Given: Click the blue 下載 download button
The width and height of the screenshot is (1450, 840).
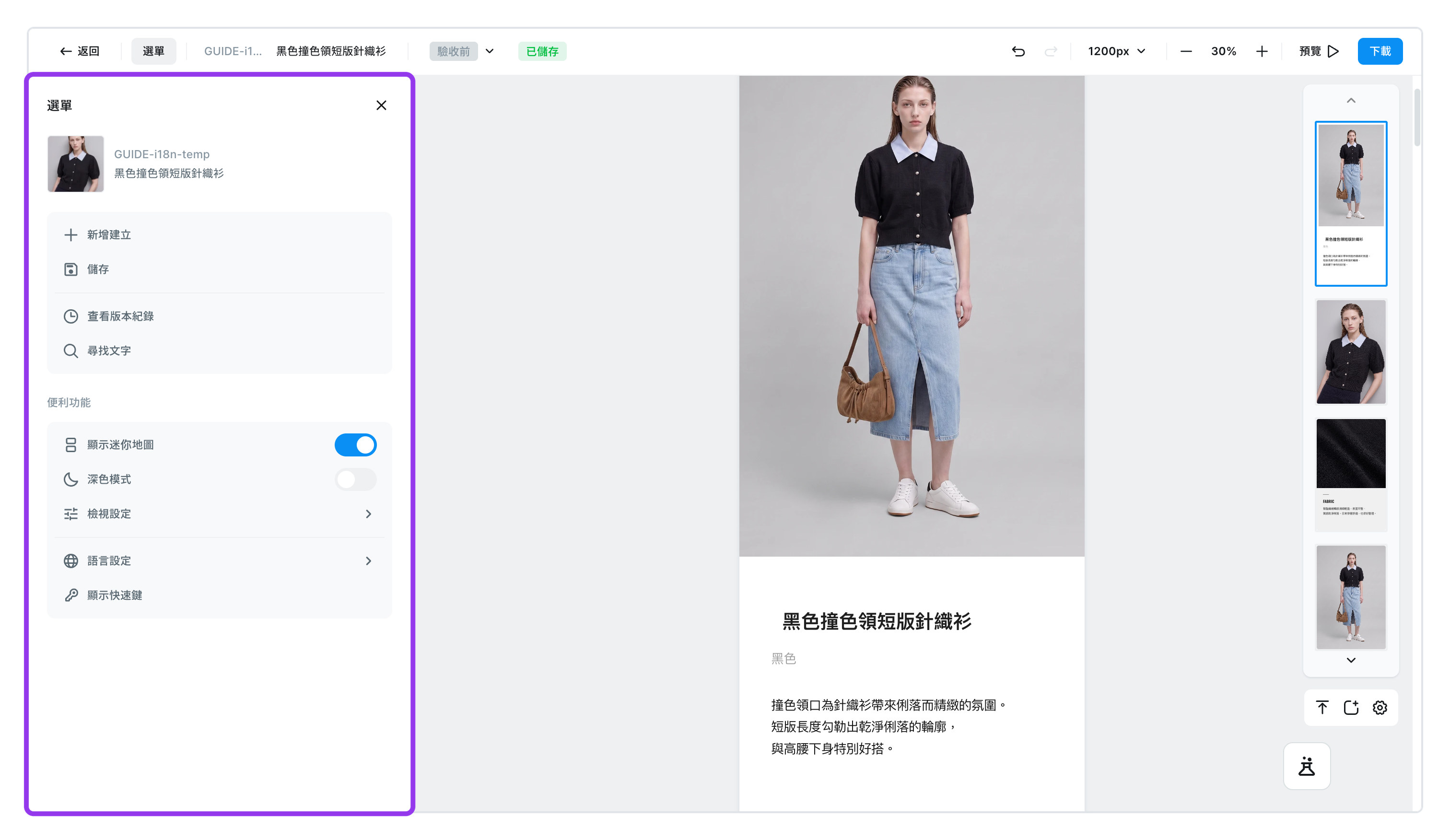Looking at the screenshot, I should [x=1380, y=51].
